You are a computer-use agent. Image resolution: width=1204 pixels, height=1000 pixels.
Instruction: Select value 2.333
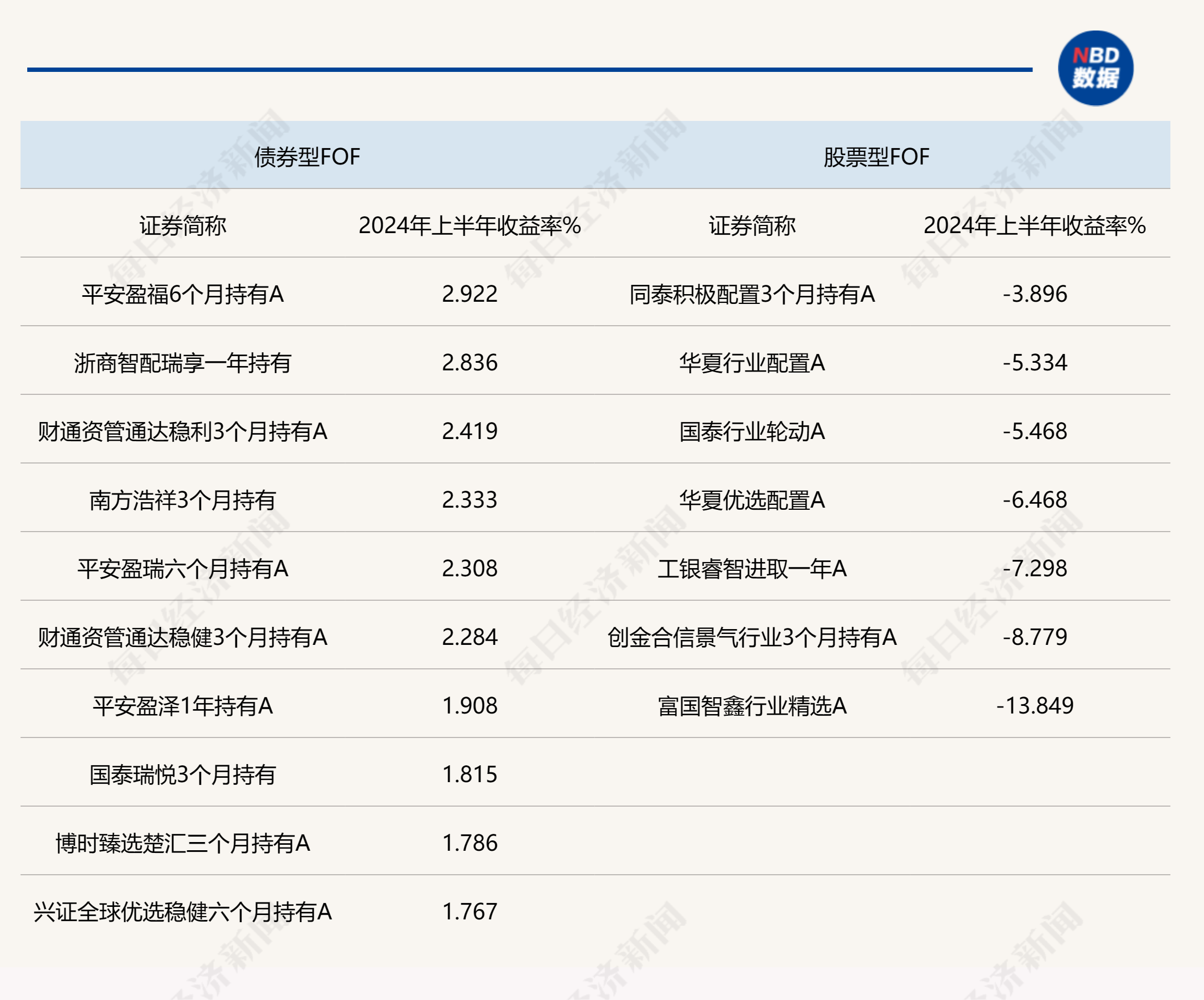pos(470,499)
